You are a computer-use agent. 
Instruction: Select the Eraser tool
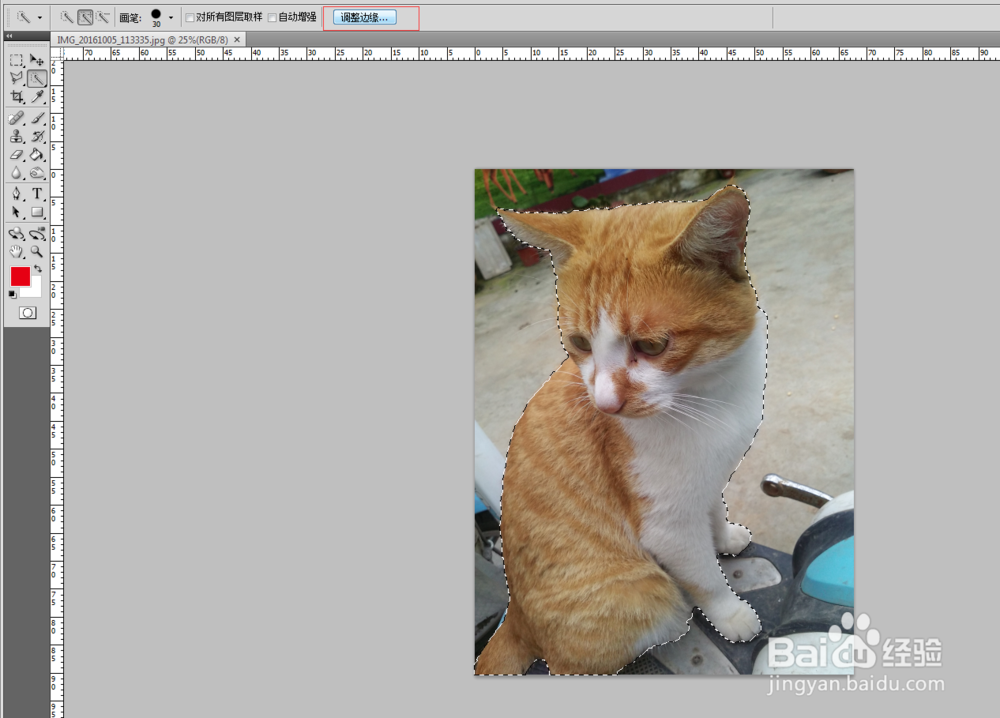[x=17, y=155]
